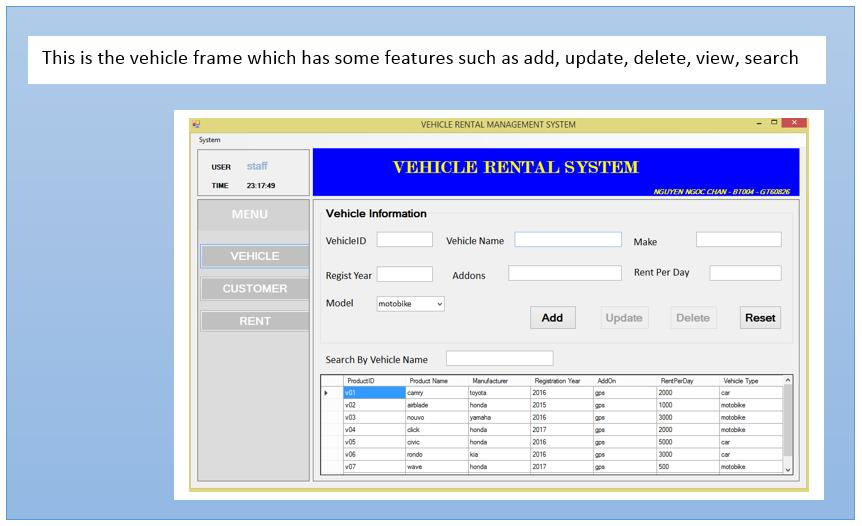The width and height of the screenshot is (862, 526).
Task: Select the VEHICLE menu button
Action: (254, 256)
